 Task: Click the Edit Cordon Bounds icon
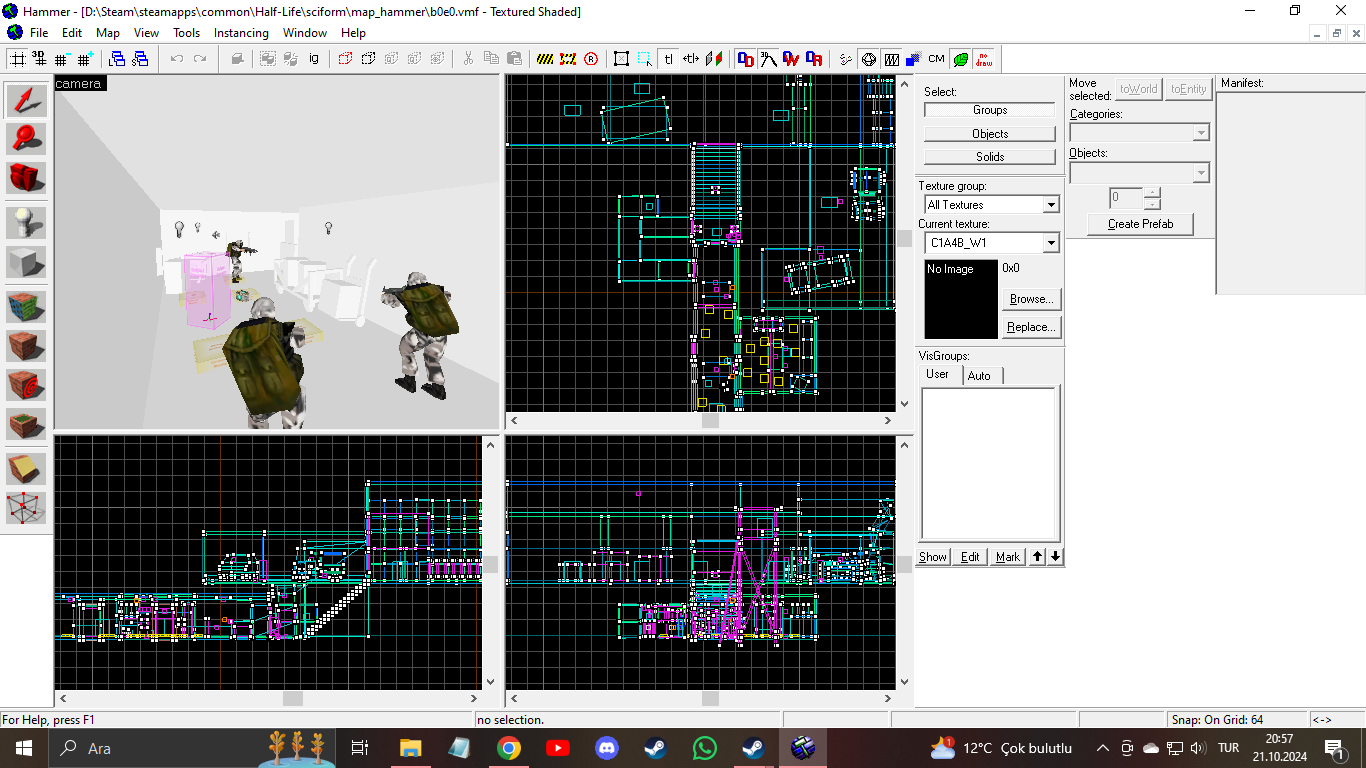point(568,59)
